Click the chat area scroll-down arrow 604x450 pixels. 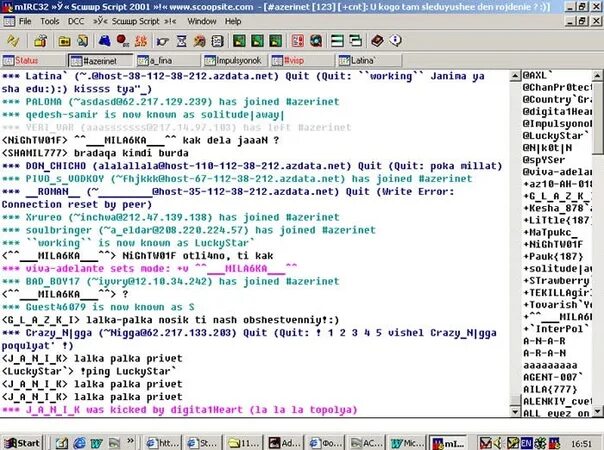click(x=515, y=411)
